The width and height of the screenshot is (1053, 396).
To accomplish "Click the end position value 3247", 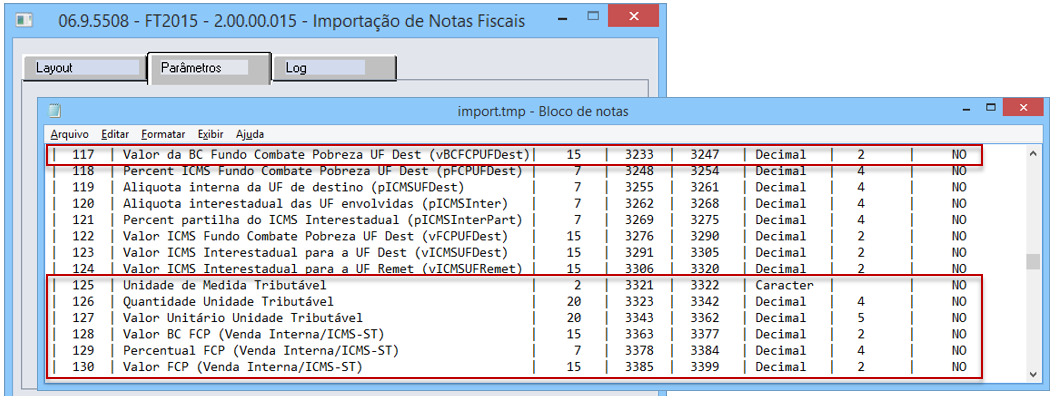I will (x=704, y=154).
